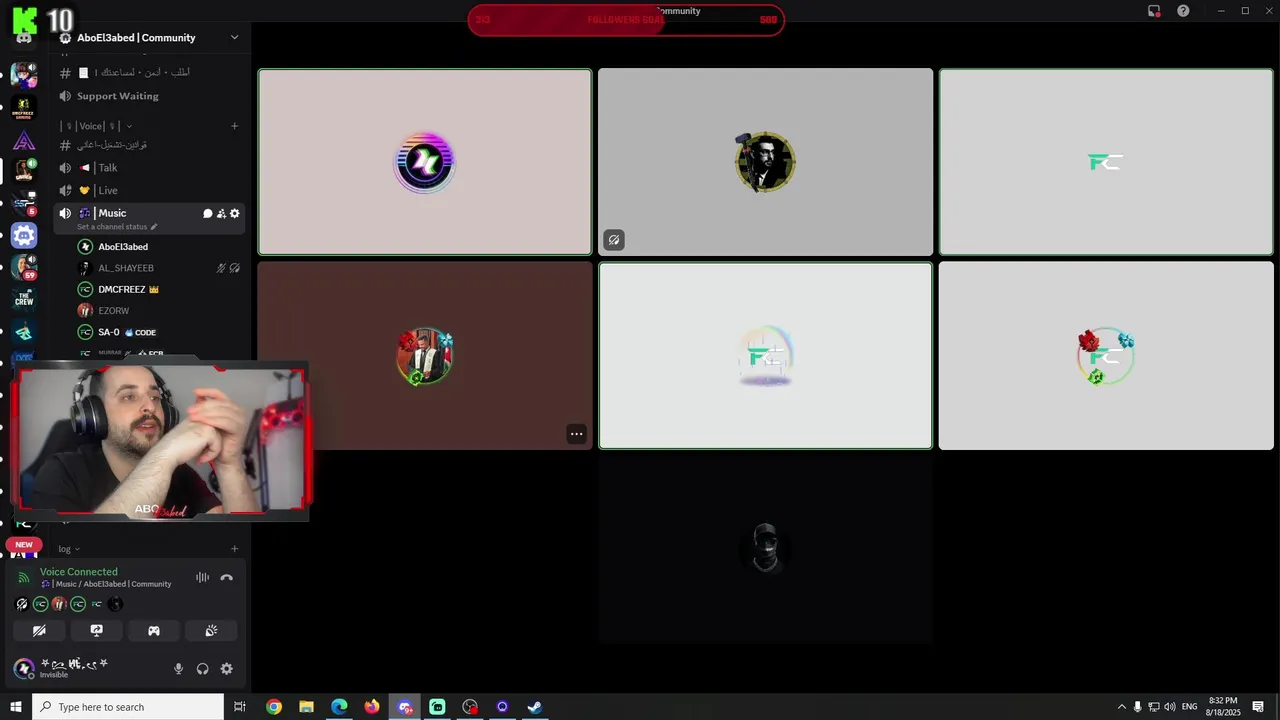This screenshot has width=1280, height=720.
Task: Toggle the camera in the voice panel
Action: pyautogui.click(x=39, y=631)
